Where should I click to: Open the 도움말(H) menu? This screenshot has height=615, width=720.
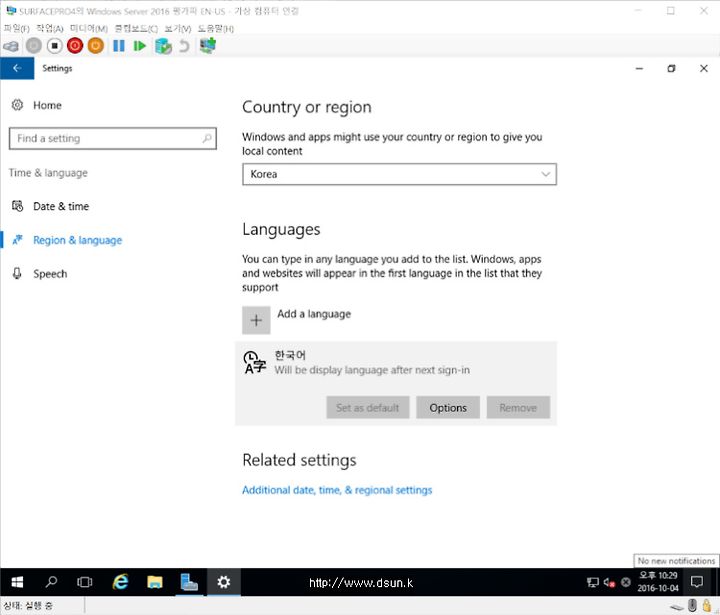(216, 28)
